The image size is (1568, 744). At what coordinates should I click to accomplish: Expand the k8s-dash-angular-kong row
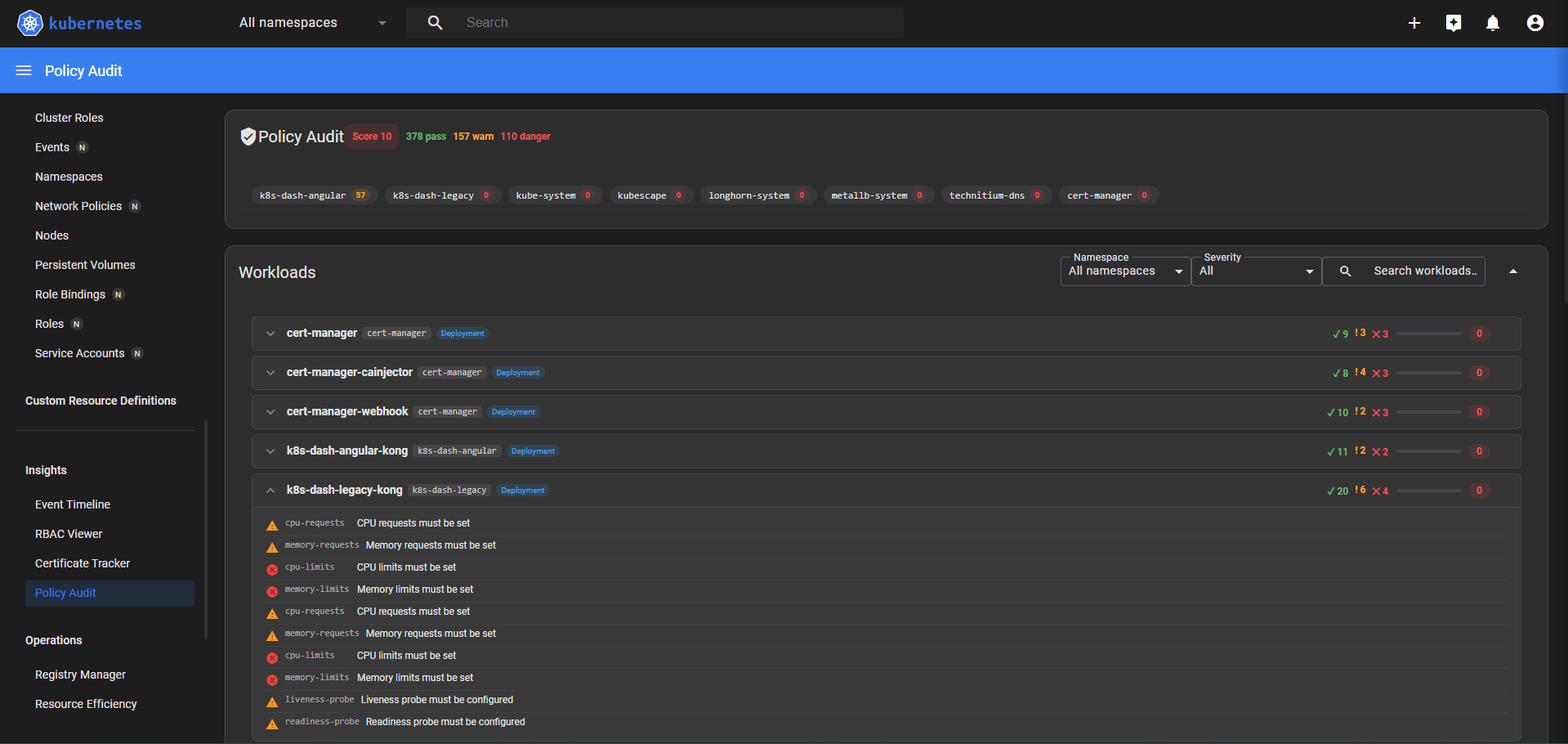[886, 451]
